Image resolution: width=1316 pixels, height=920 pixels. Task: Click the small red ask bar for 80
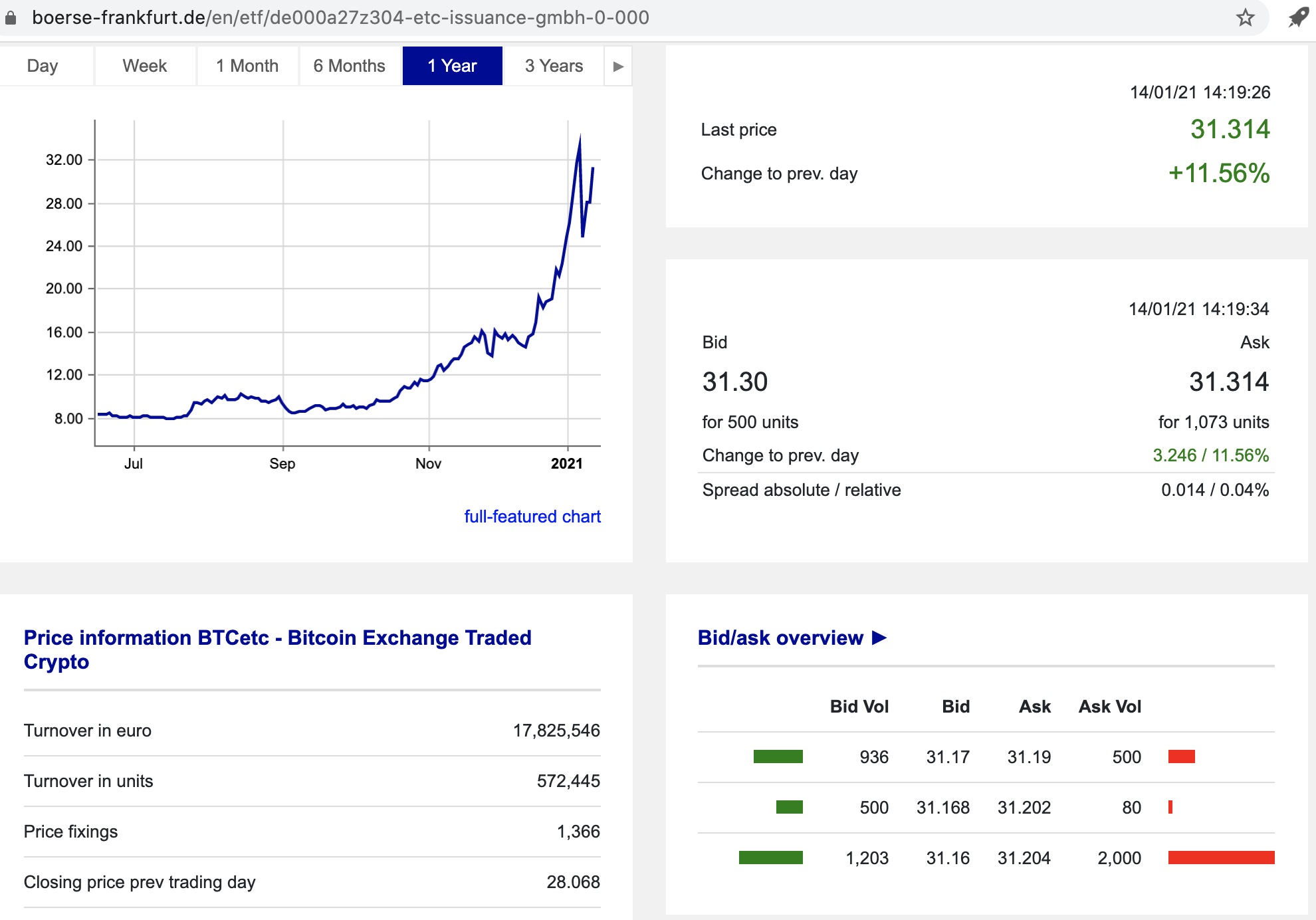1170,807
